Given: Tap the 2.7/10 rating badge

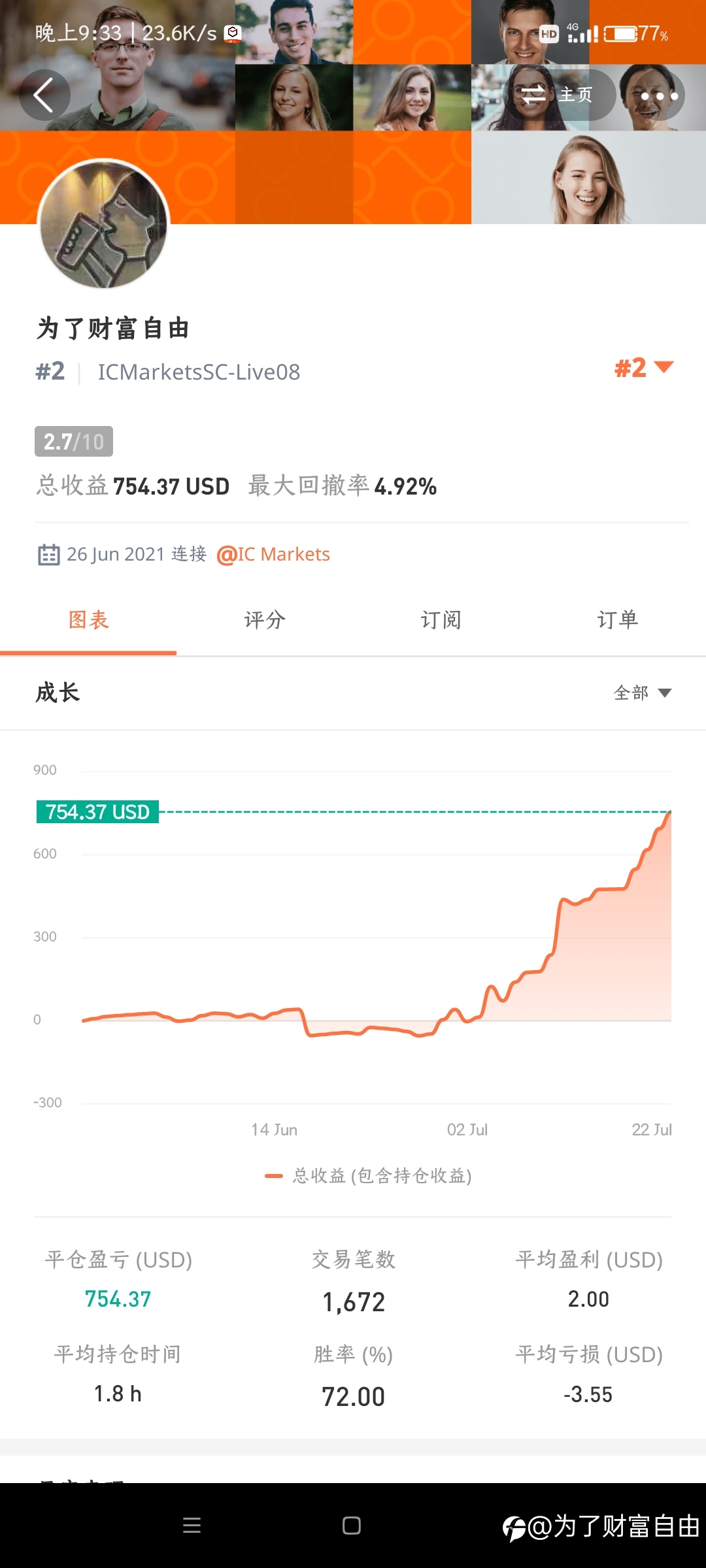Looking at the screenshot, I should pos(74,442).
